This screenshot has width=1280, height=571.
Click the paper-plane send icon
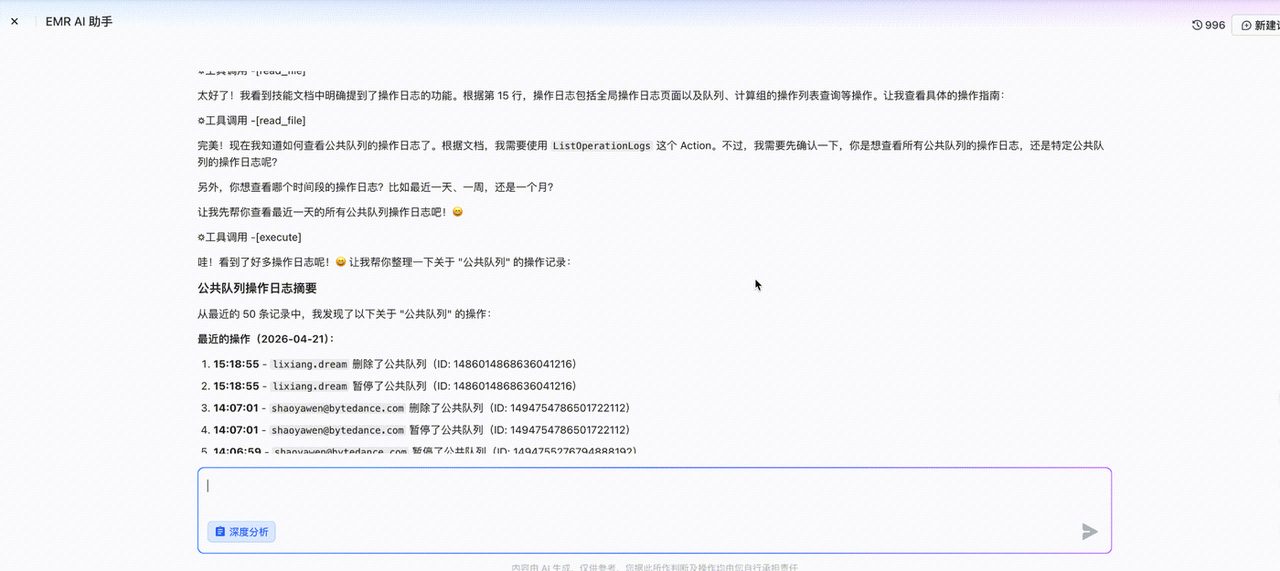[x=1090, y=532]
